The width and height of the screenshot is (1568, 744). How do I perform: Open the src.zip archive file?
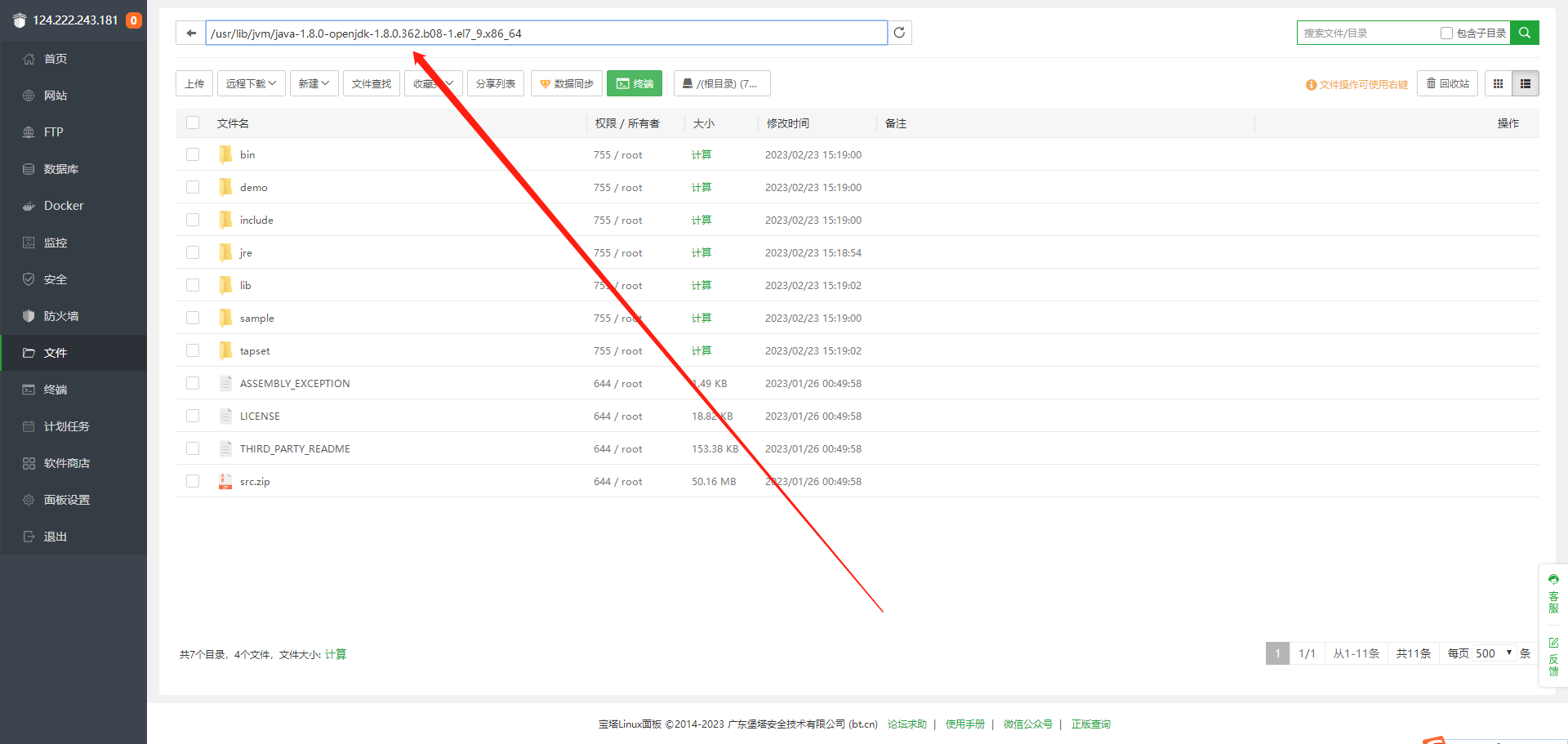[255, 482]
